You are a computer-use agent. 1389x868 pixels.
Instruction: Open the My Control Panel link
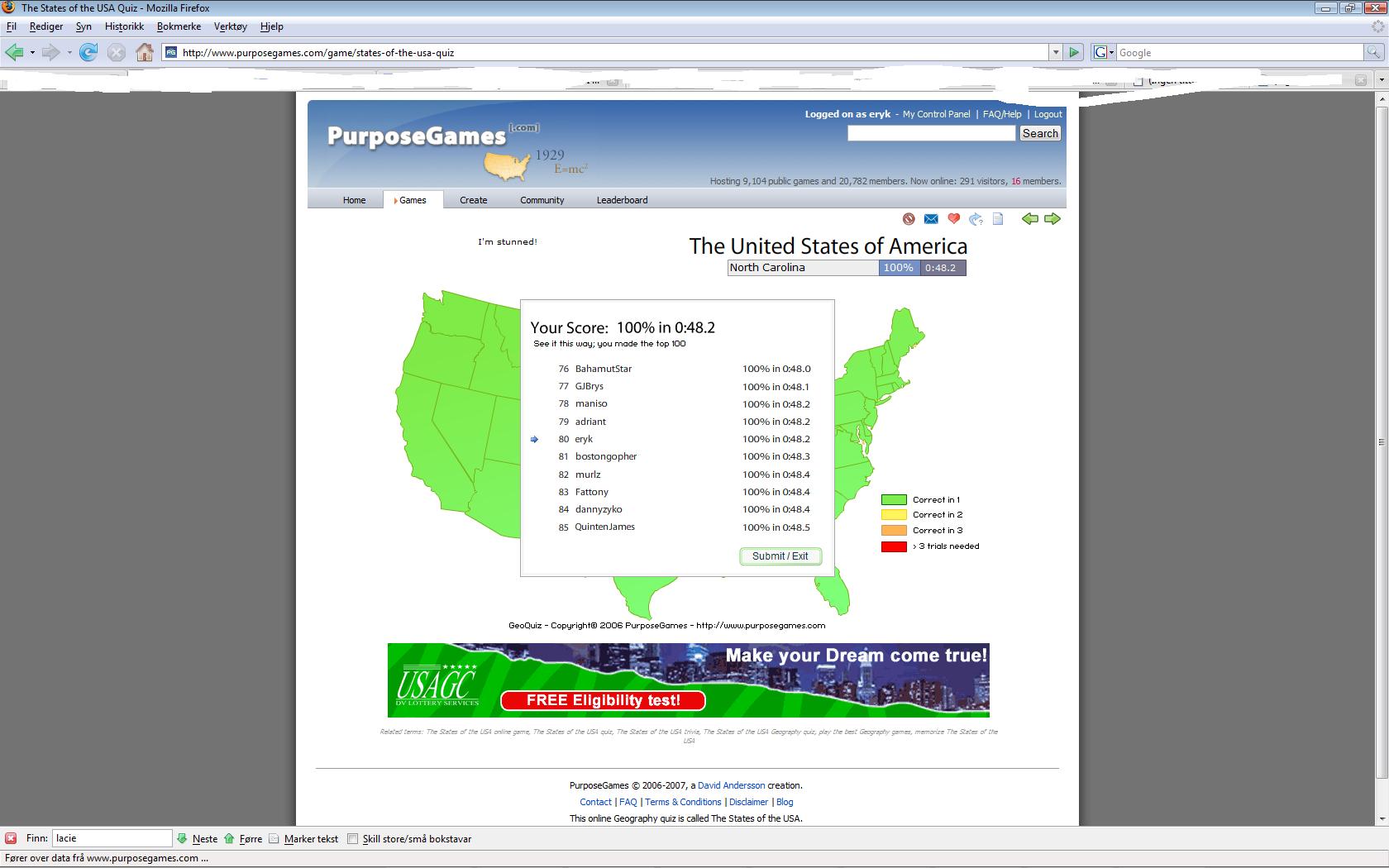(936, 114)
